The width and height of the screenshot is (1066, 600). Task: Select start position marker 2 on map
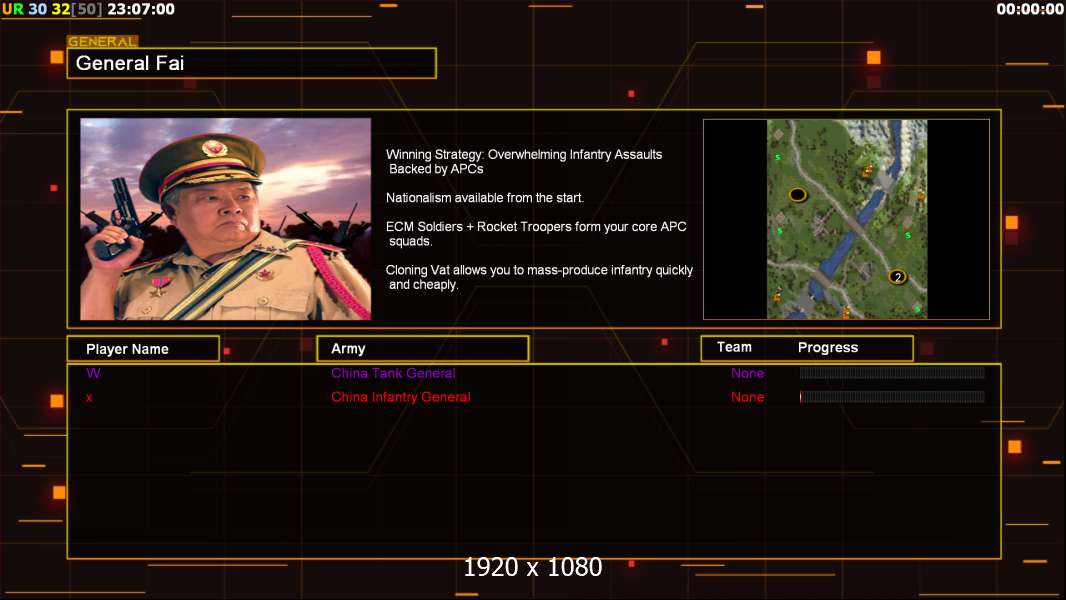pos(897,277)
